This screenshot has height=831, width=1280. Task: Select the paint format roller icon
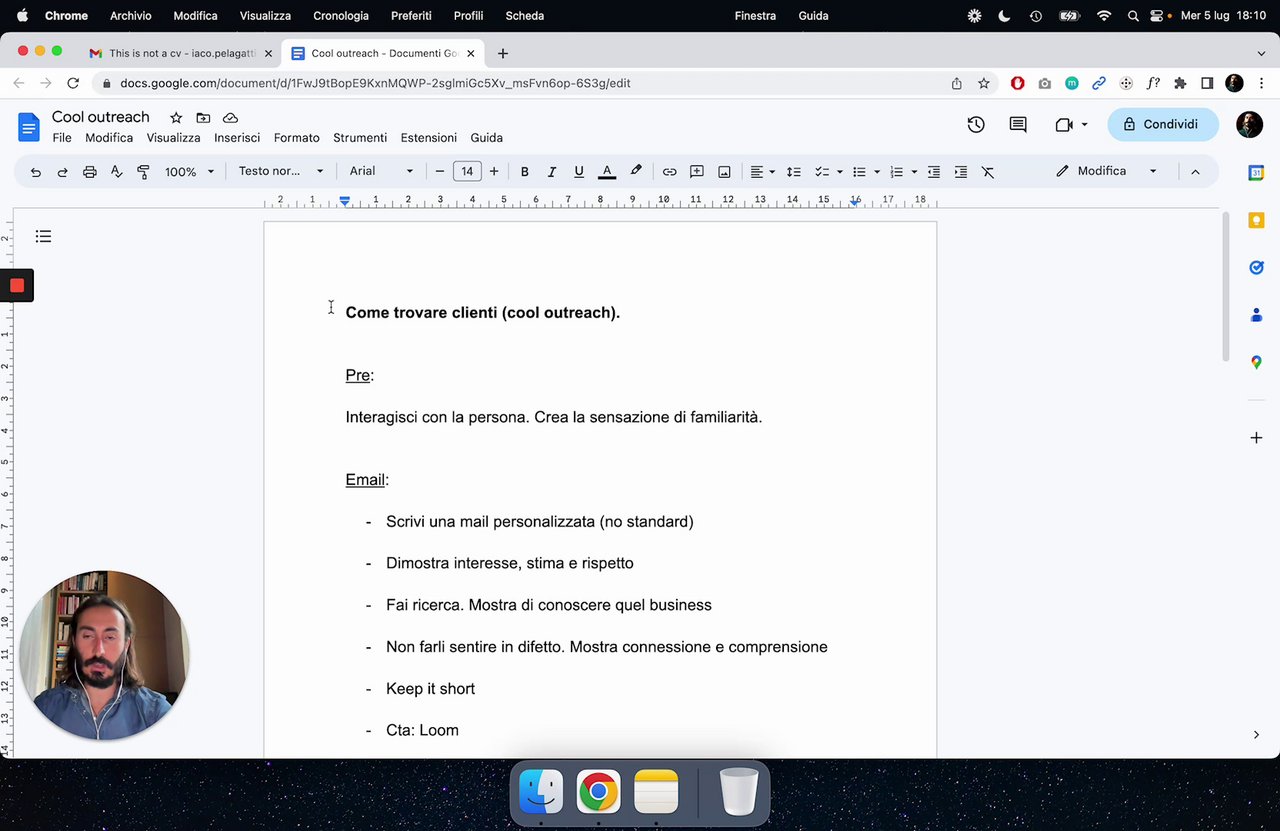(143, 172)
